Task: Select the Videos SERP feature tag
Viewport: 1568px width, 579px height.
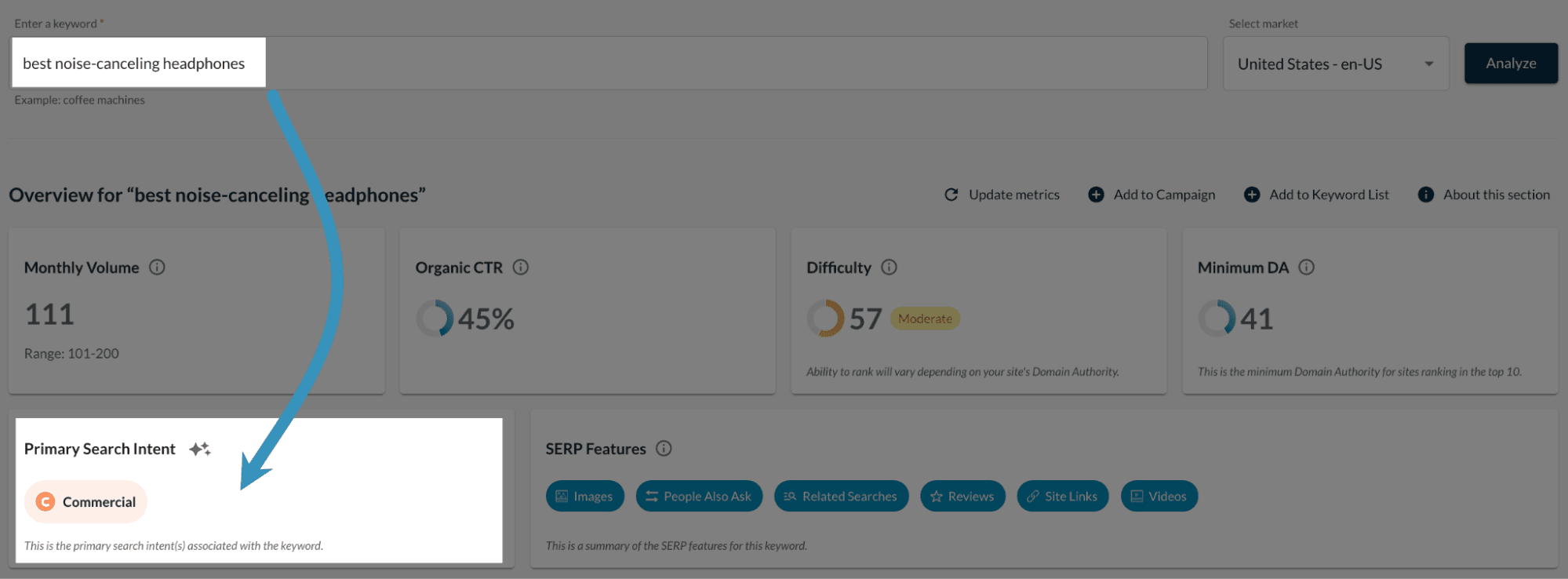Action: pyautogui.click(x=1159, y=496)
